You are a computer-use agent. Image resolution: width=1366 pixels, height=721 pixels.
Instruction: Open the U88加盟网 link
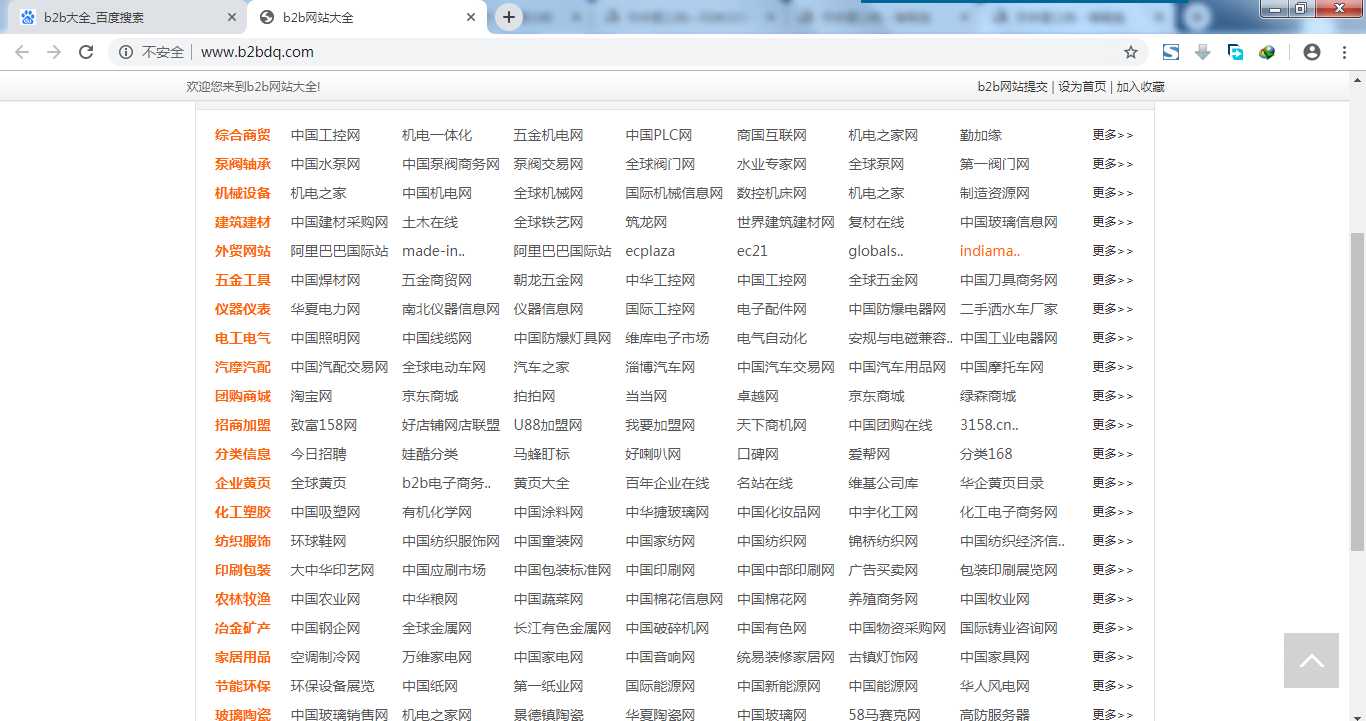[548, 425]
